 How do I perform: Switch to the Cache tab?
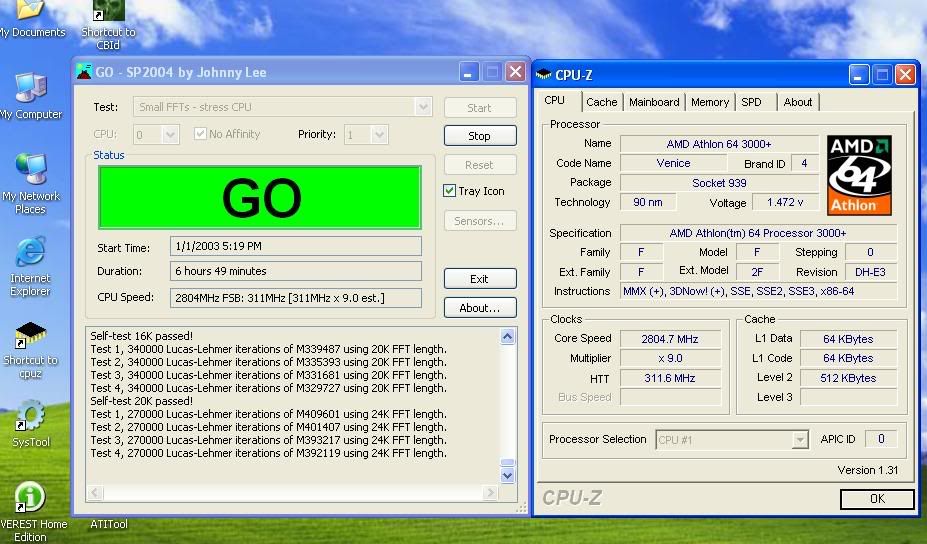tap(601, 102)
